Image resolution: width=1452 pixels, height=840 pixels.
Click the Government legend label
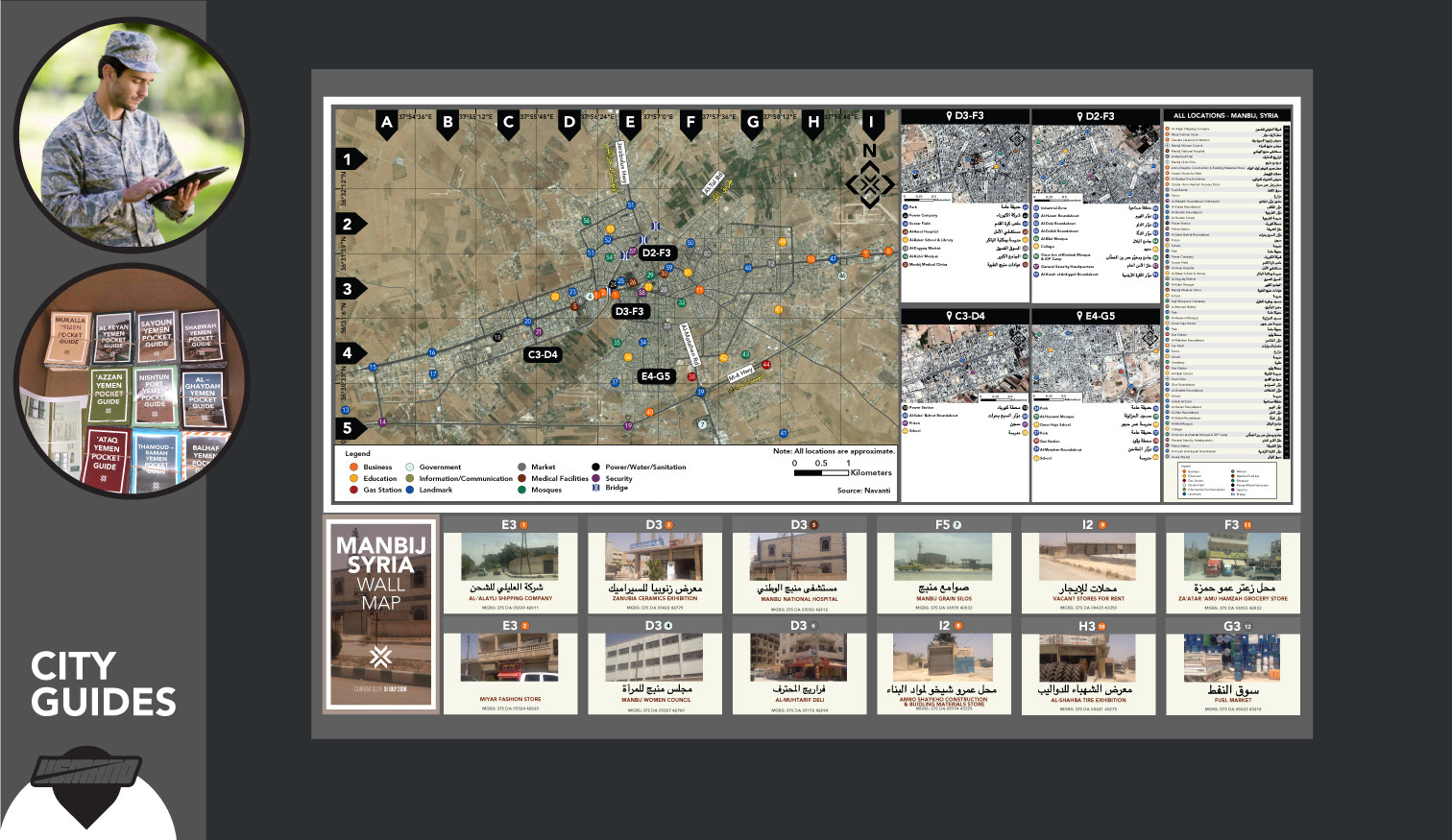440,467
